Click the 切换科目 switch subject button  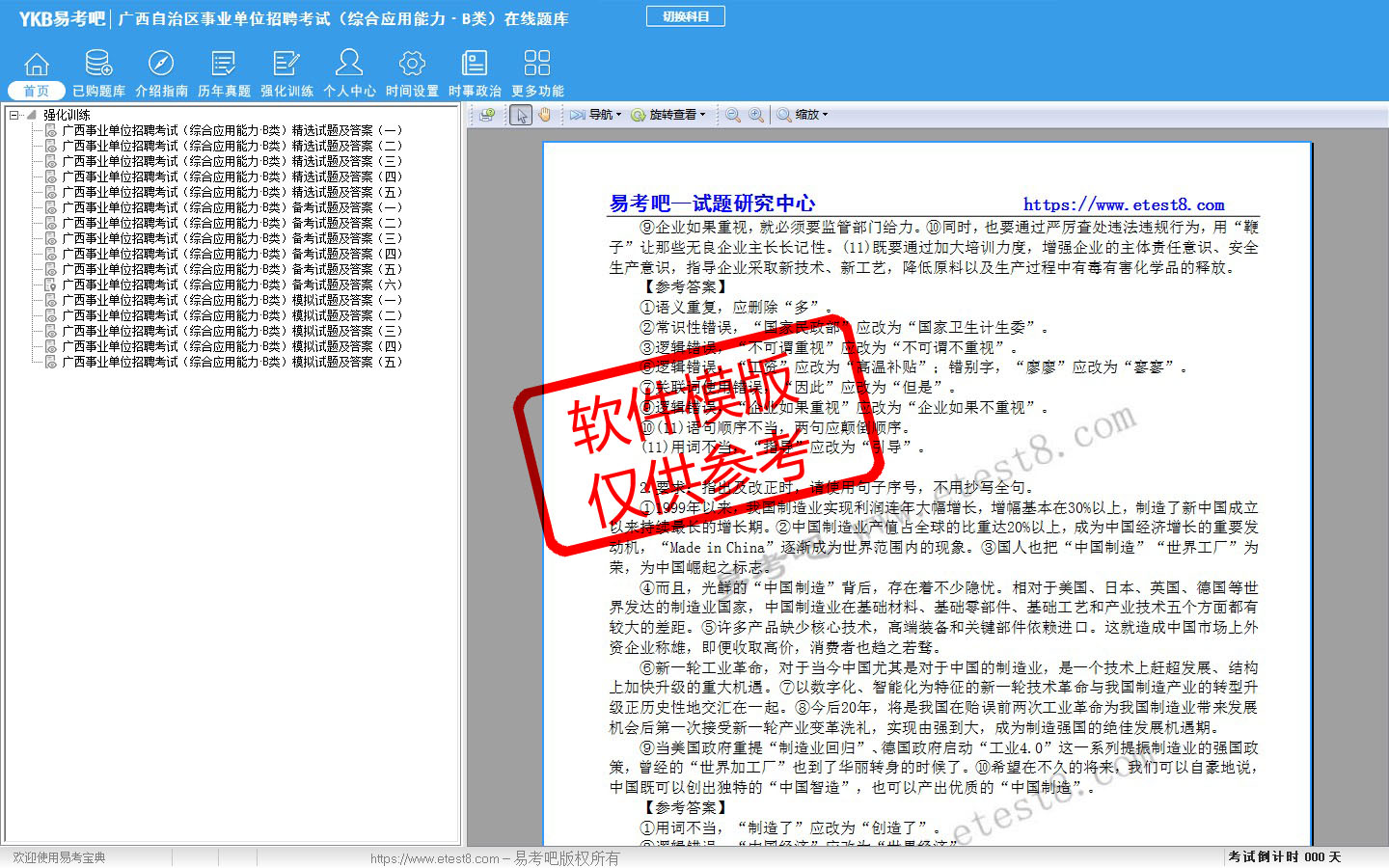685,16
